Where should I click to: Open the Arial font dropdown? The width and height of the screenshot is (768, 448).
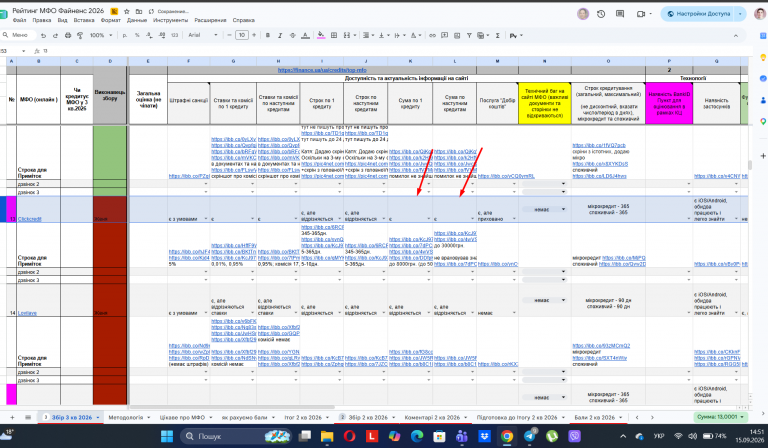click(203, 35)
